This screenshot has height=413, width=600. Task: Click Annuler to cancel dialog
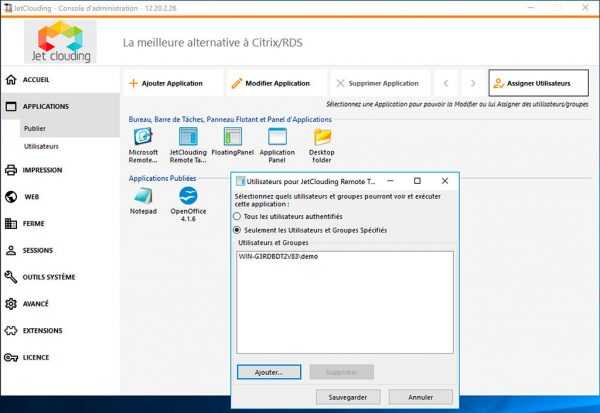pyautogui.click(x=421, y=397)
